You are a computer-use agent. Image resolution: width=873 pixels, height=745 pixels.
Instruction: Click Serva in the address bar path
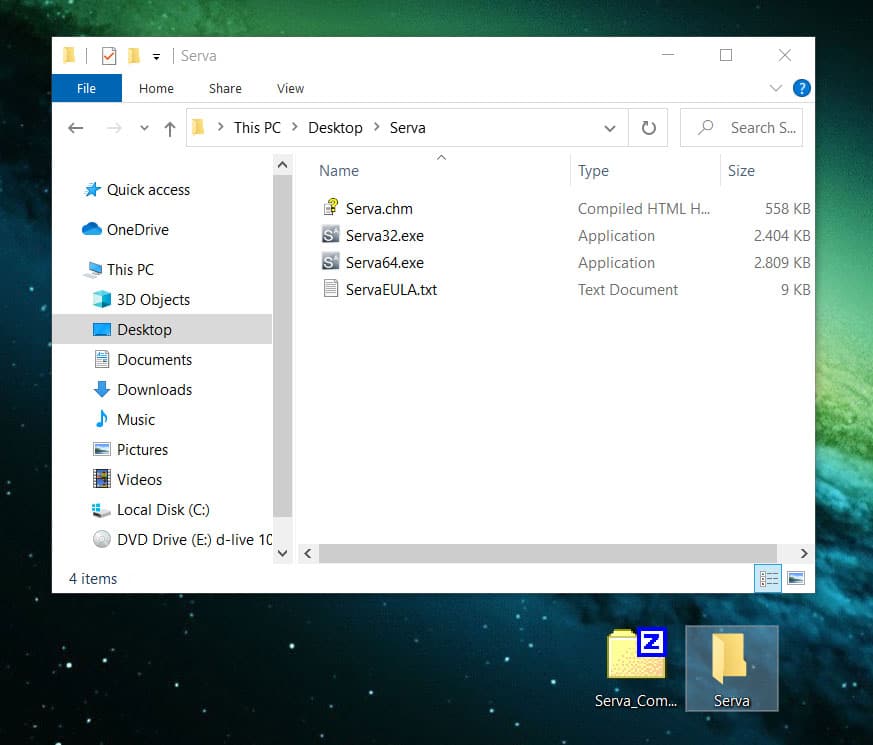408,128
